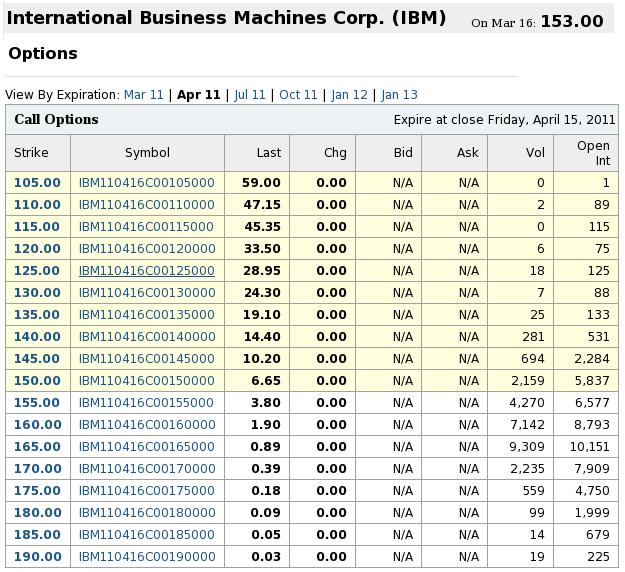Viewport: 625px width, 572px height.
Task: Select last price 3.80 cell
Action: click(x=257, y=402)
